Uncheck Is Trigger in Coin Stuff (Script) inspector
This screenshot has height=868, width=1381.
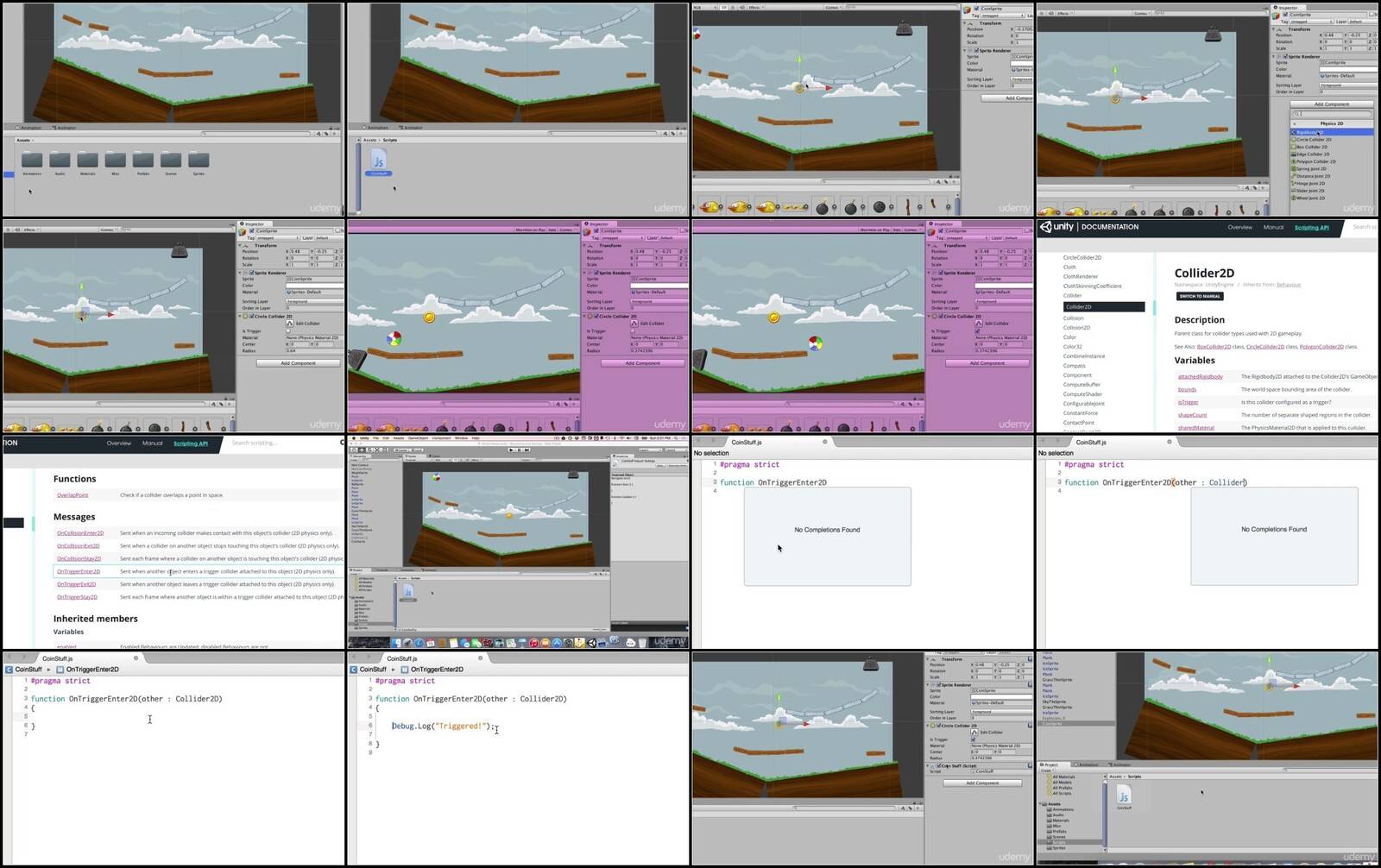(974, 739)
